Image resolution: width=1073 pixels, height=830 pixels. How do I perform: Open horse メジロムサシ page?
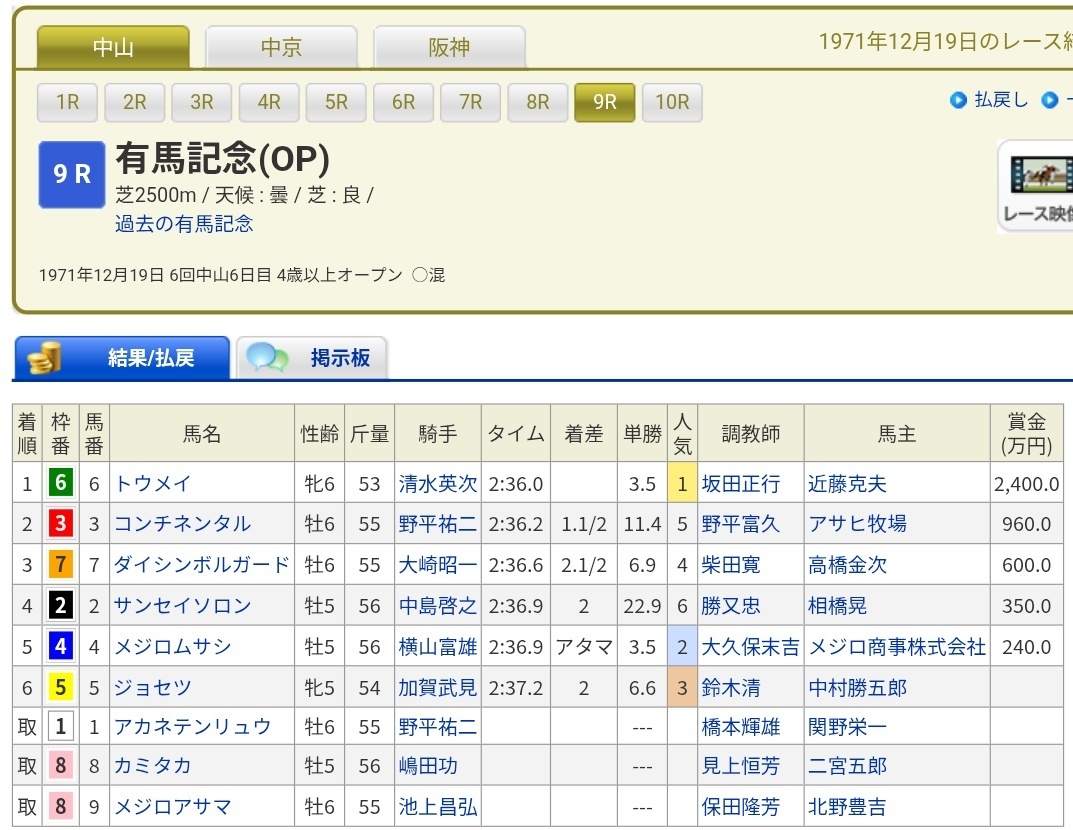[x=173, y=647]
